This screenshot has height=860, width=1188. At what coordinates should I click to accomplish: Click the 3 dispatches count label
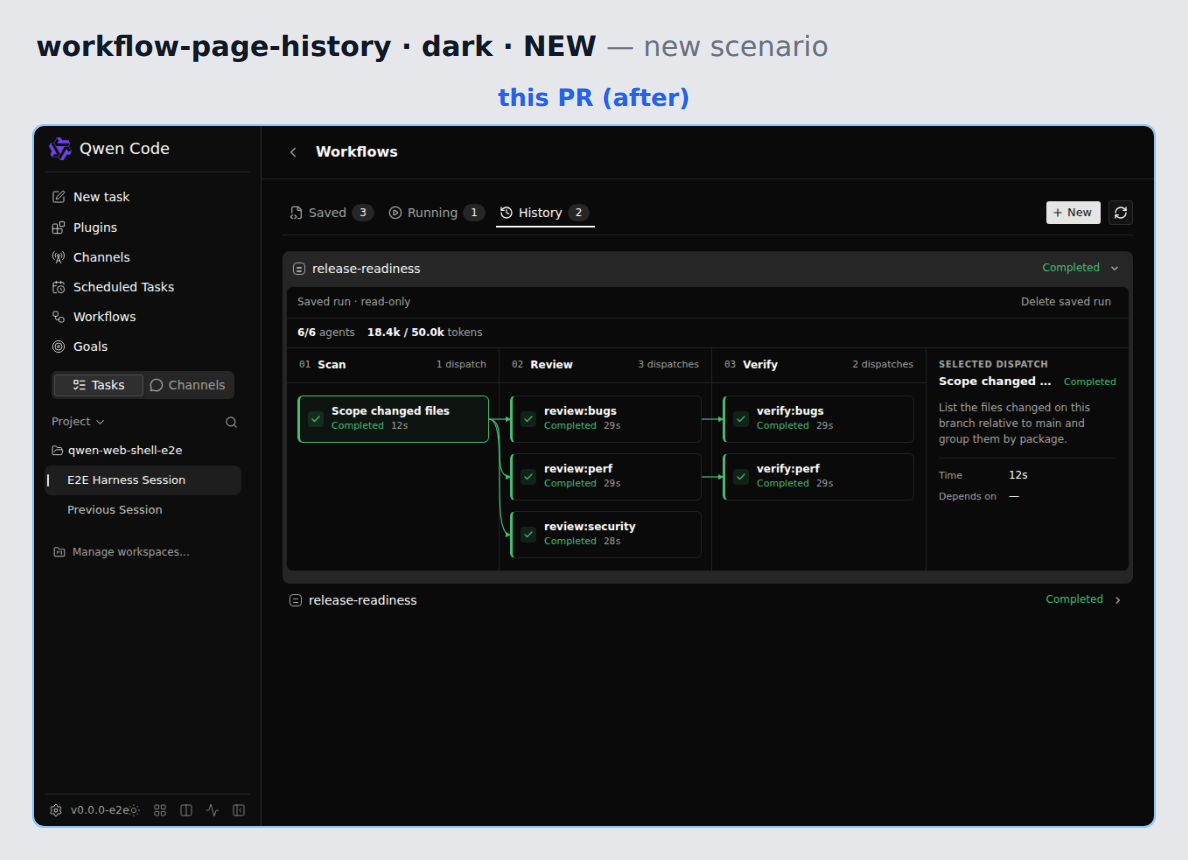tap(668, 364)
